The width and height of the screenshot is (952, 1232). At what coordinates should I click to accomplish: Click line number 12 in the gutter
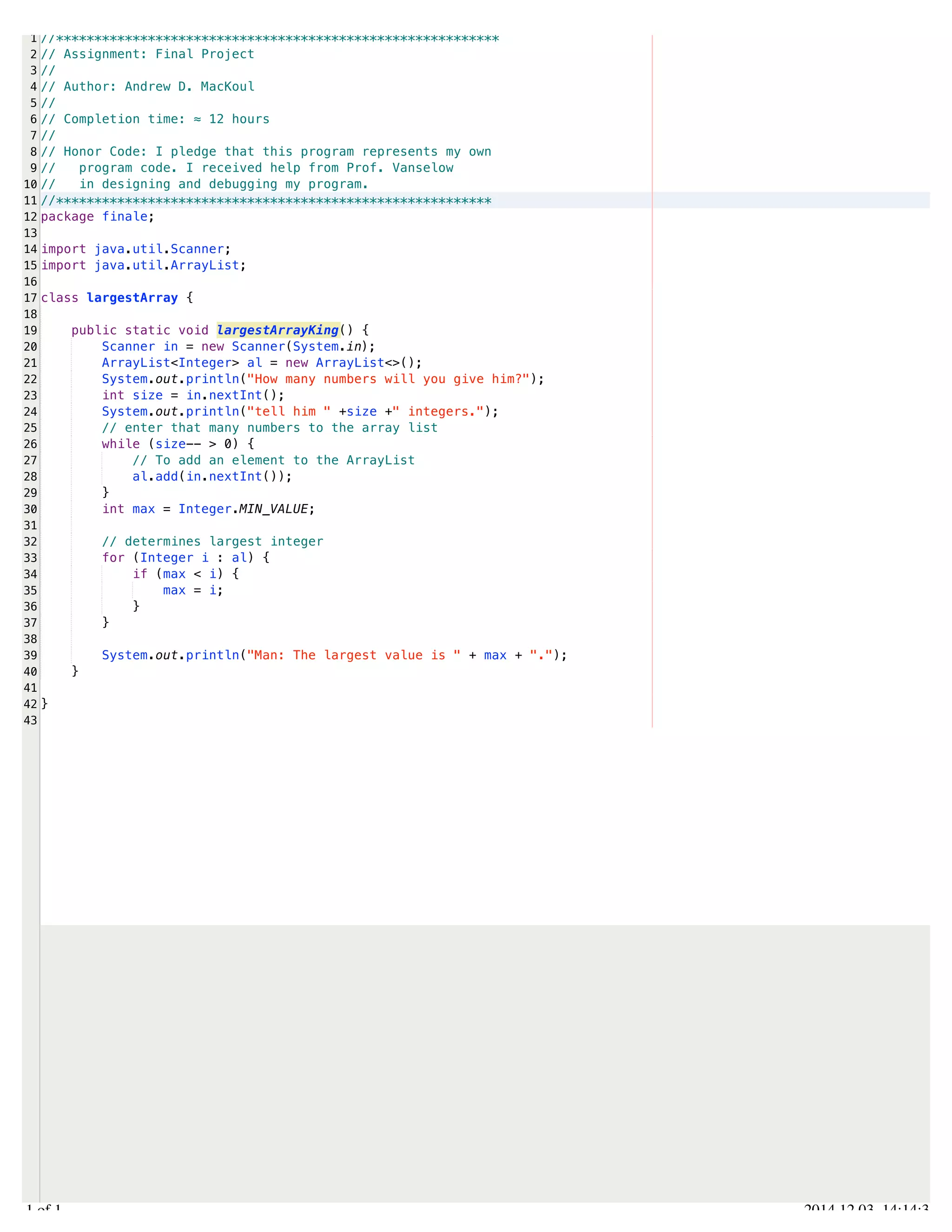(x=31, y=217)
